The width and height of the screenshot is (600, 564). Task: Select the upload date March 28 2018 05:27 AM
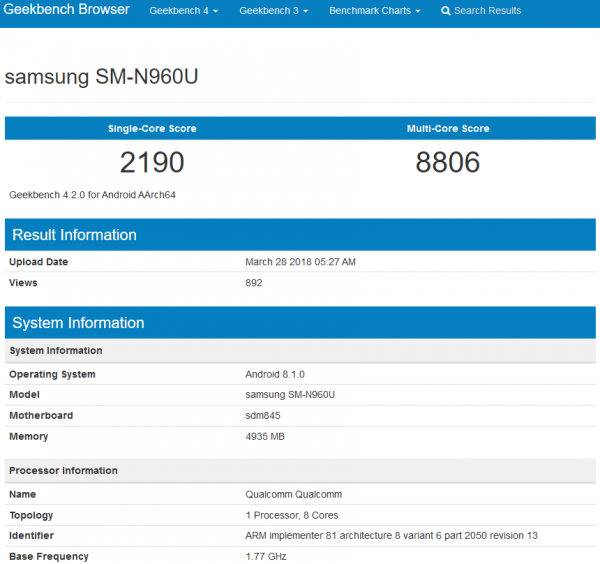point(300,262)
